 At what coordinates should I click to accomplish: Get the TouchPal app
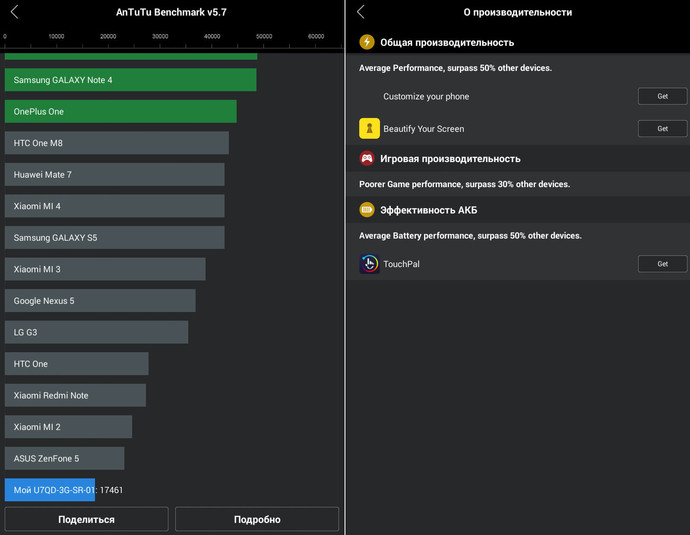coord(662,264)
